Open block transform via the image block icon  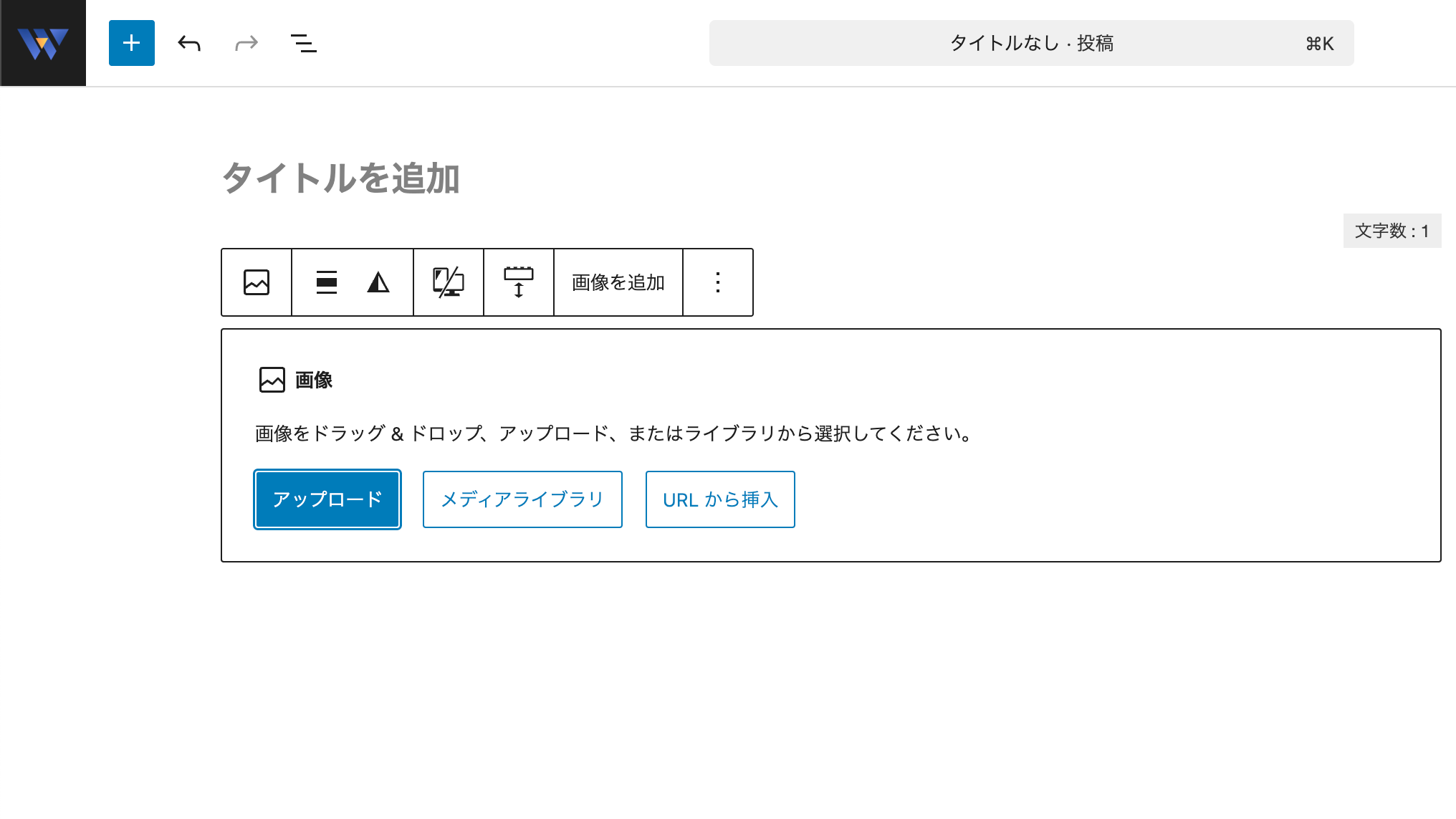[256, 282]
